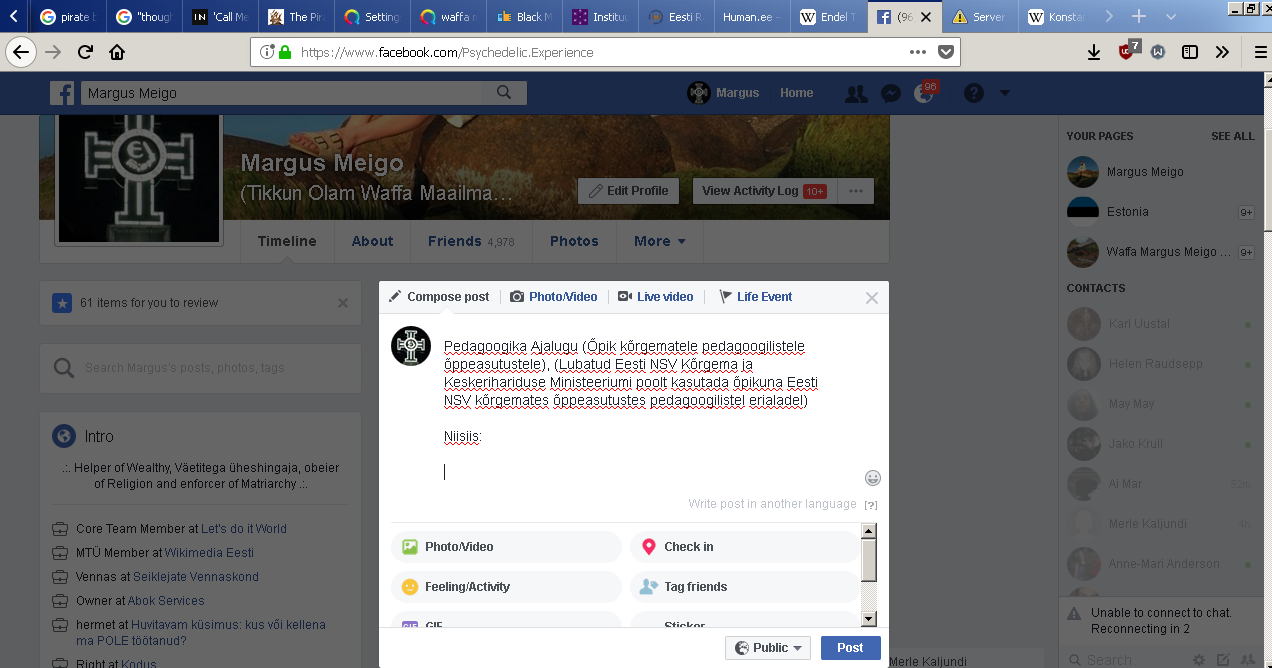Image resolution: width=1272 pixels, height=668 pixels.
Task: Open the Quick Help question mark icon
Action: pos(974,93)
